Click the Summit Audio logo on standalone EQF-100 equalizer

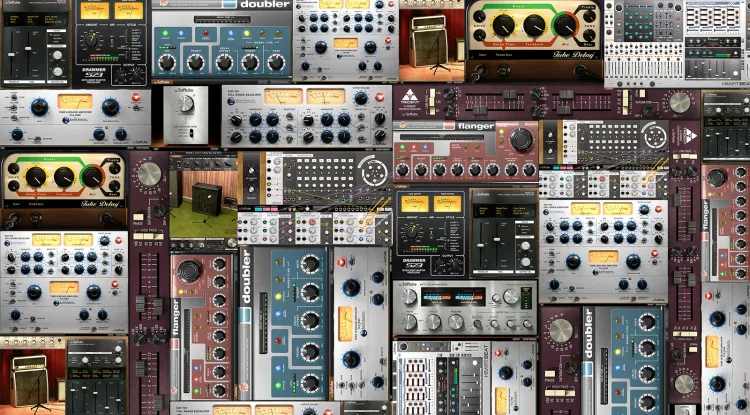(x=231, y=101)
